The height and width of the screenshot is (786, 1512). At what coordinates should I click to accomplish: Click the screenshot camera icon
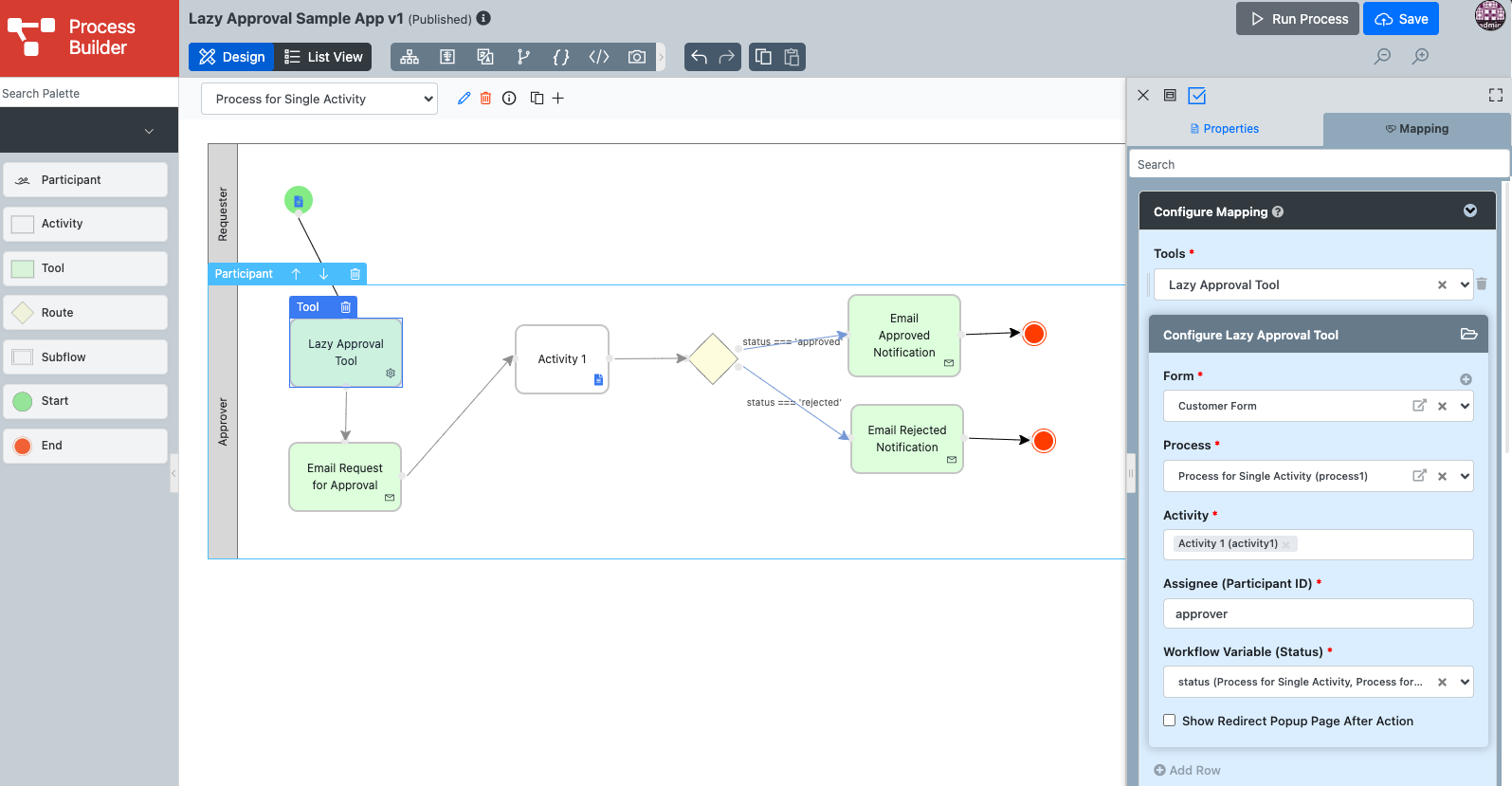(637, 57)
